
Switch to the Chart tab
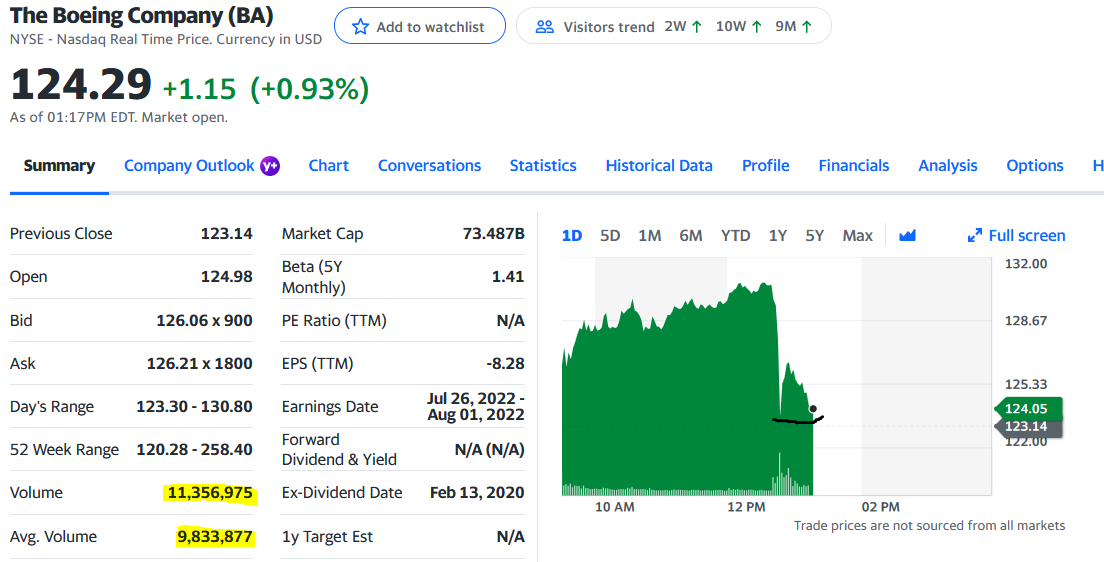tap(329, 166)
